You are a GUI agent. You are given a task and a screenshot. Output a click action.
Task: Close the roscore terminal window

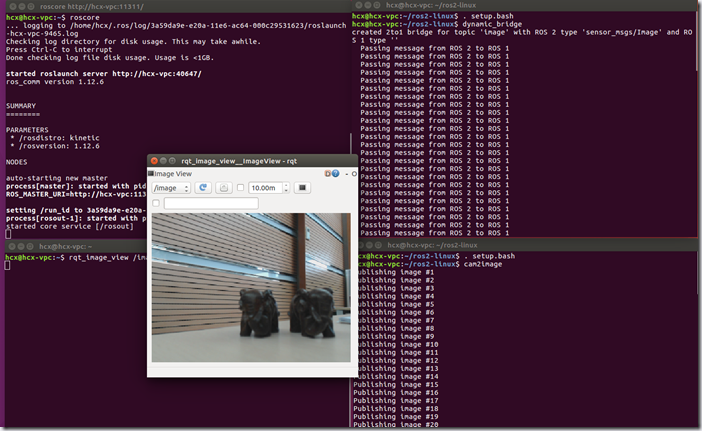click(x=13, y=7)
